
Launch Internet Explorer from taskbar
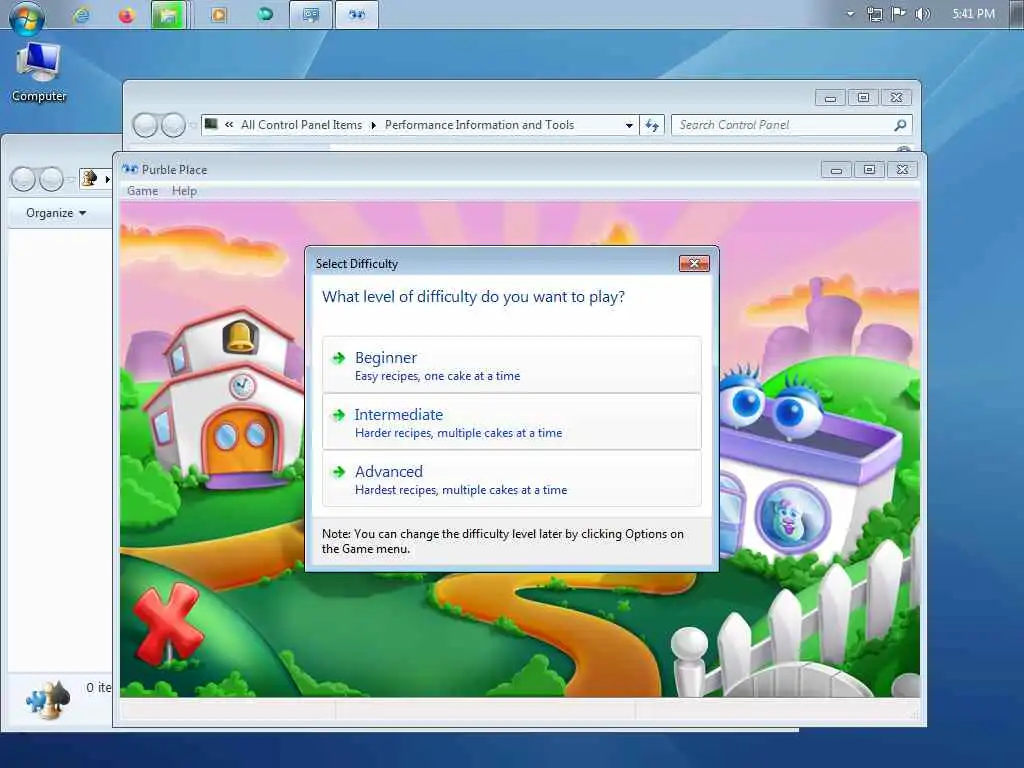pyautogui.click(x=82, y=14)
